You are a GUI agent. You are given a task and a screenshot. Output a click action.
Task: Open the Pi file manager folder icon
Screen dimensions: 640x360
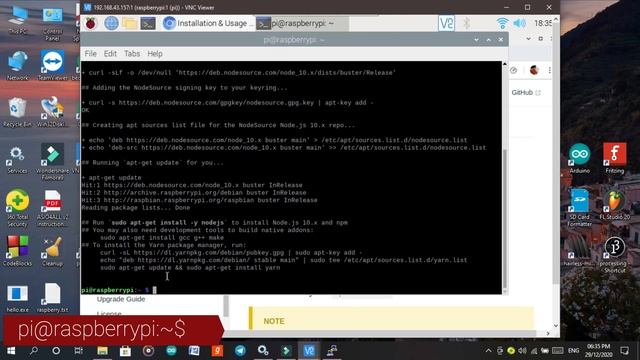point(129,23)
